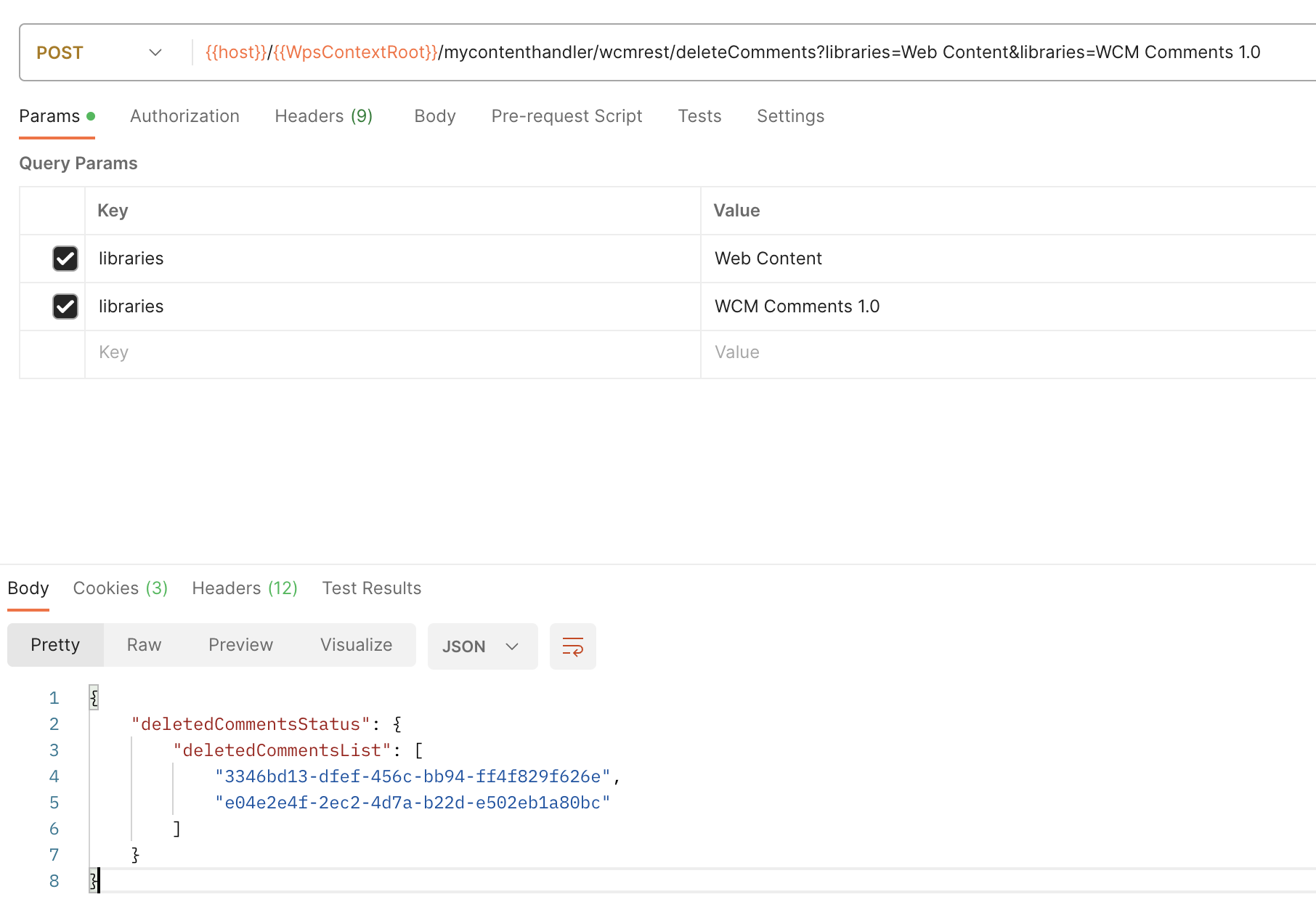Switch to the Preview response view
Image resolution: width=1316 pixels, height=905 pixels.
point(240,644)
